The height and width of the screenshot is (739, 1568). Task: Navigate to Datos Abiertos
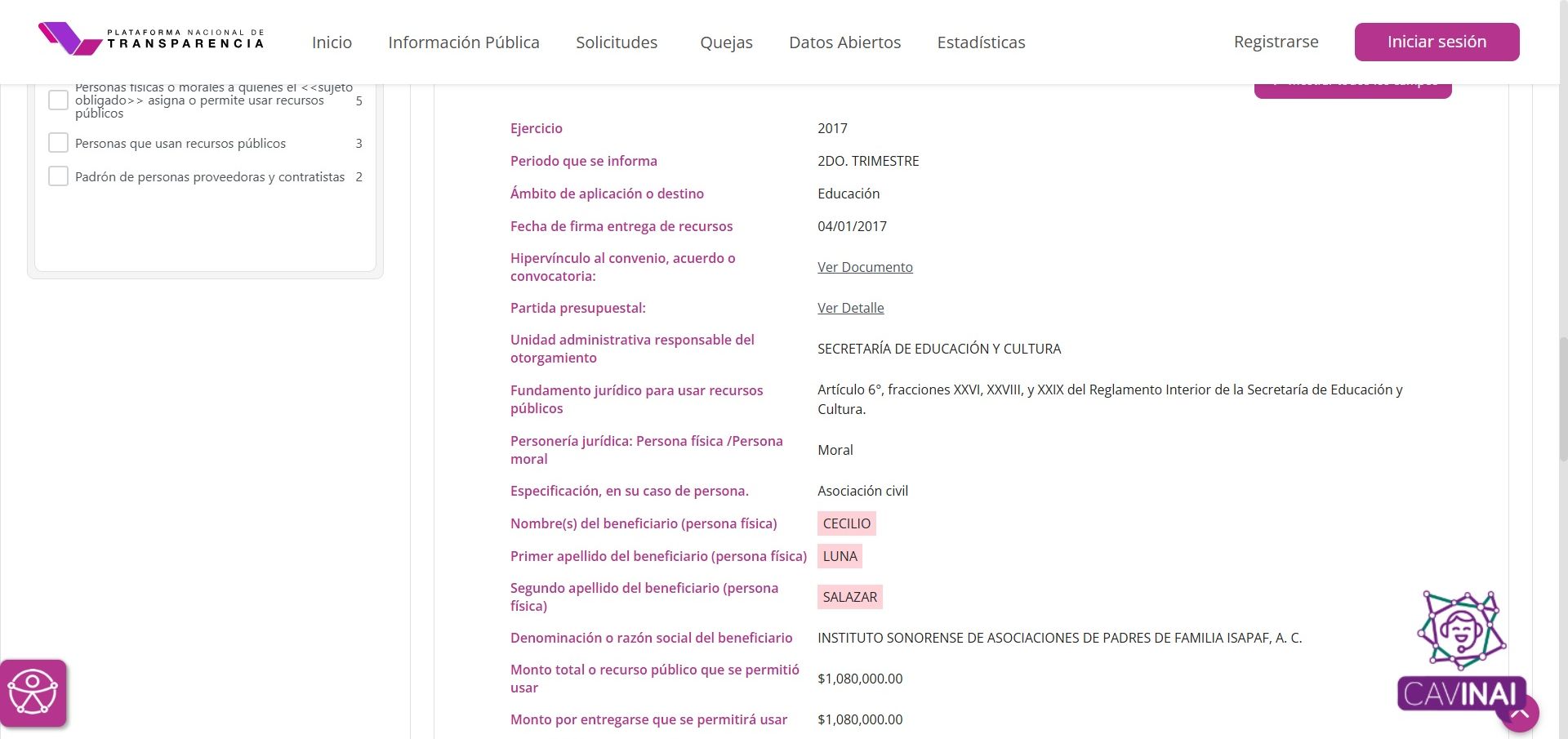point(844,42)
